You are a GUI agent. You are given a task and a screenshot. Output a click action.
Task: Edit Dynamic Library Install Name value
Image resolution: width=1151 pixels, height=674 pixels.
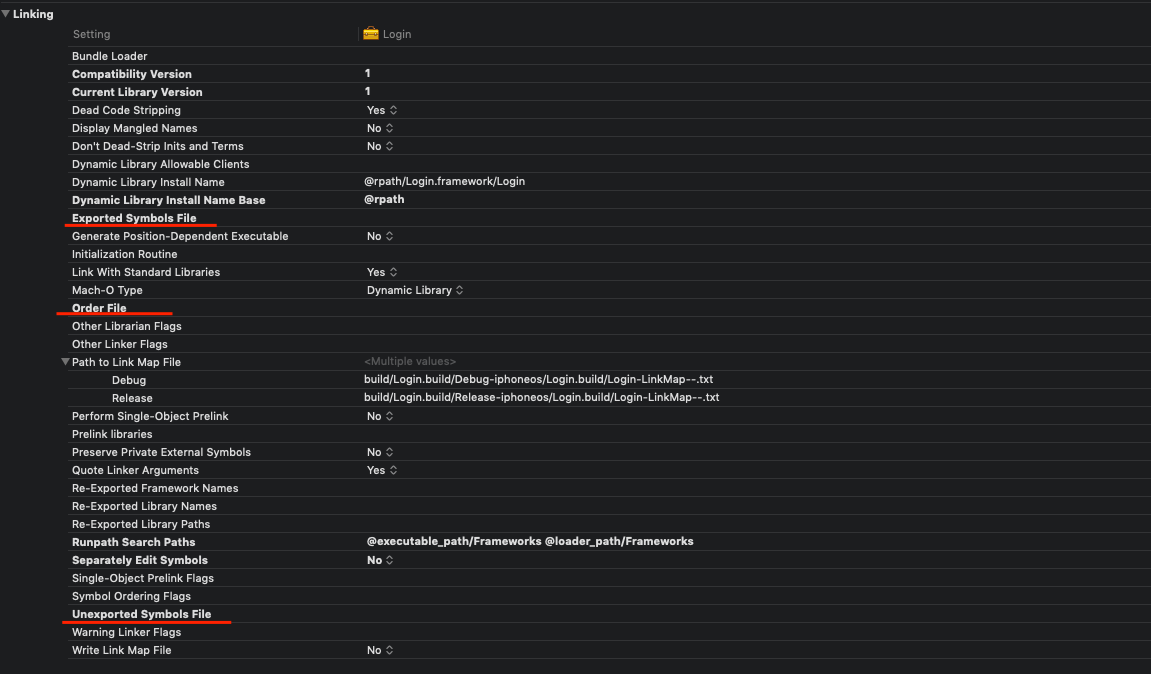pos(445,182)
